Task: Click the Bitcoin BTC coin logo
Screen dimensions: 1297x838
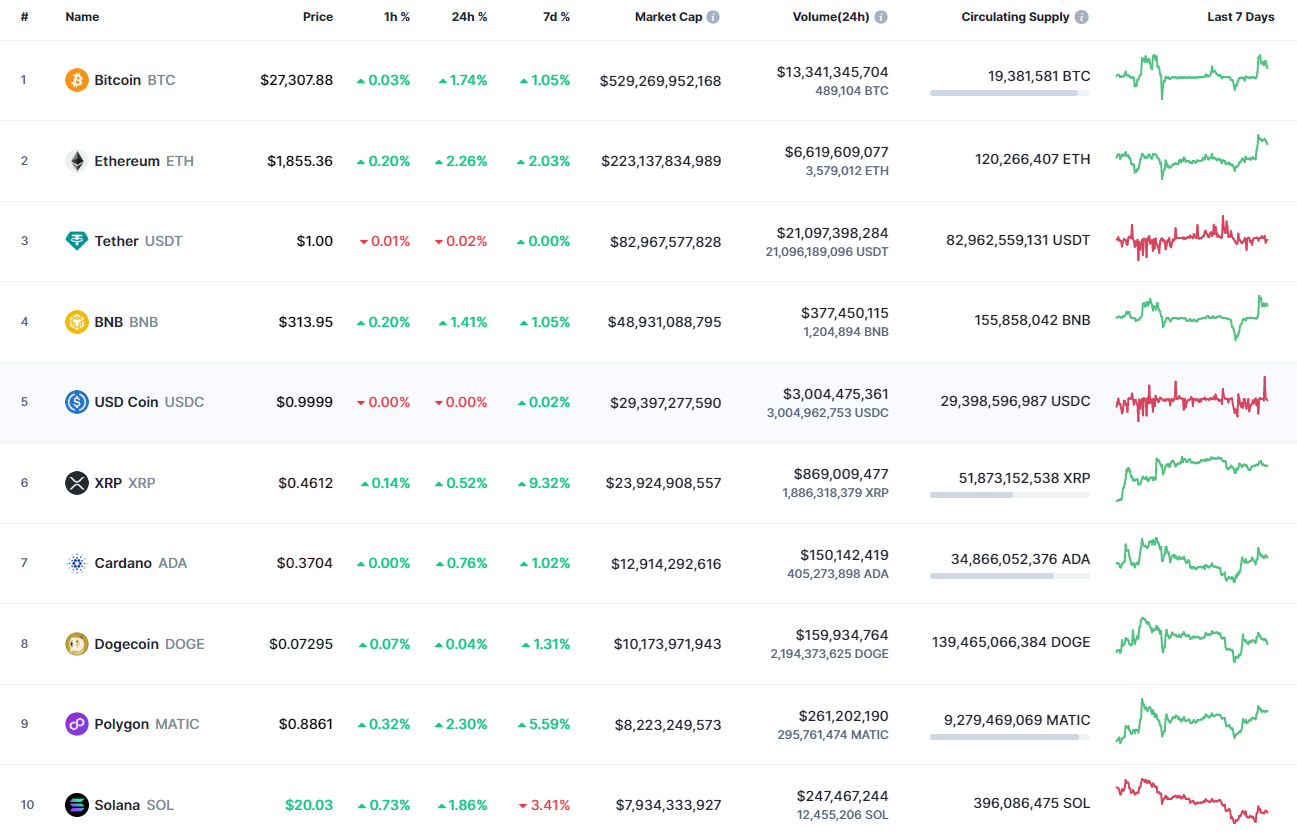Action: [76, 80]
